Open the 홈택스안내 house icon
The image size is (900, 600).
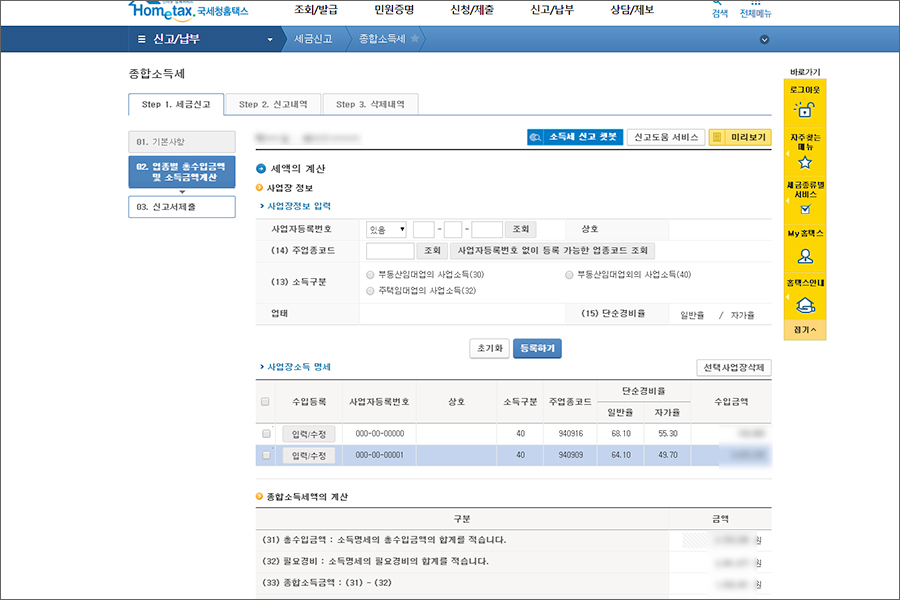pos(805,305)
